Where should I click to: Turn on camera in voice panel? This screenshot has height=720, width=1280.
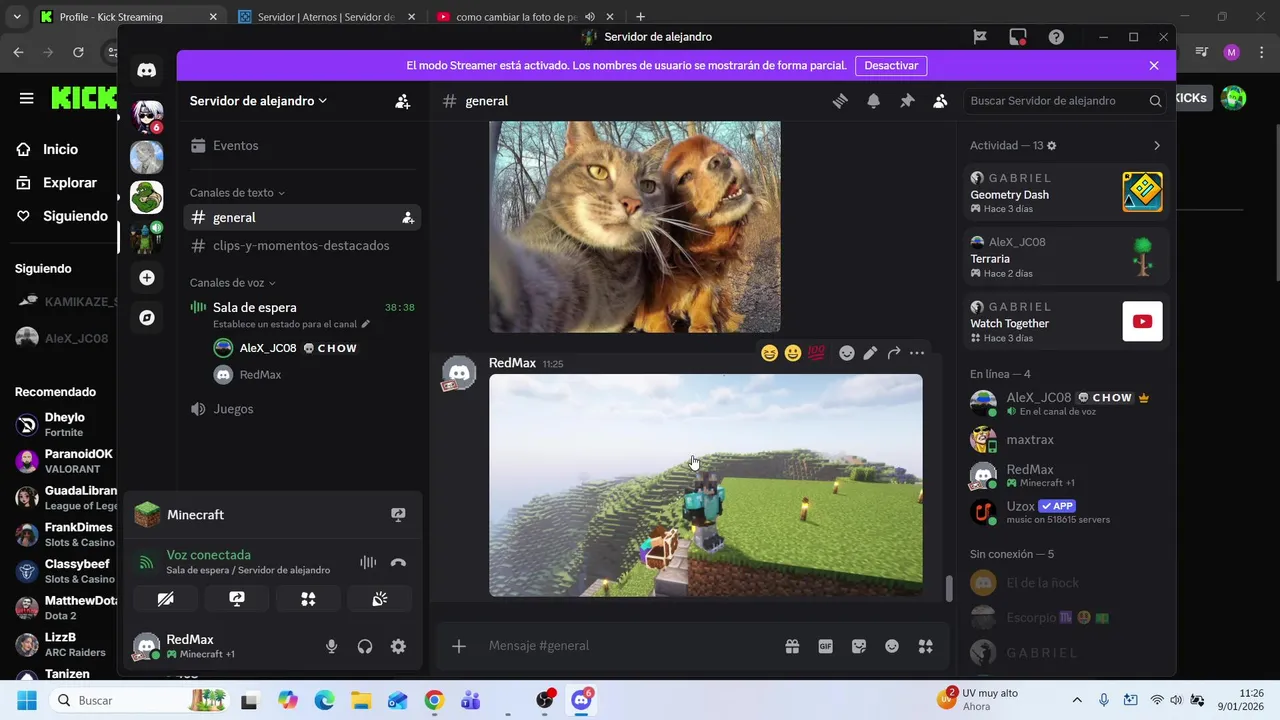[166, 599]
